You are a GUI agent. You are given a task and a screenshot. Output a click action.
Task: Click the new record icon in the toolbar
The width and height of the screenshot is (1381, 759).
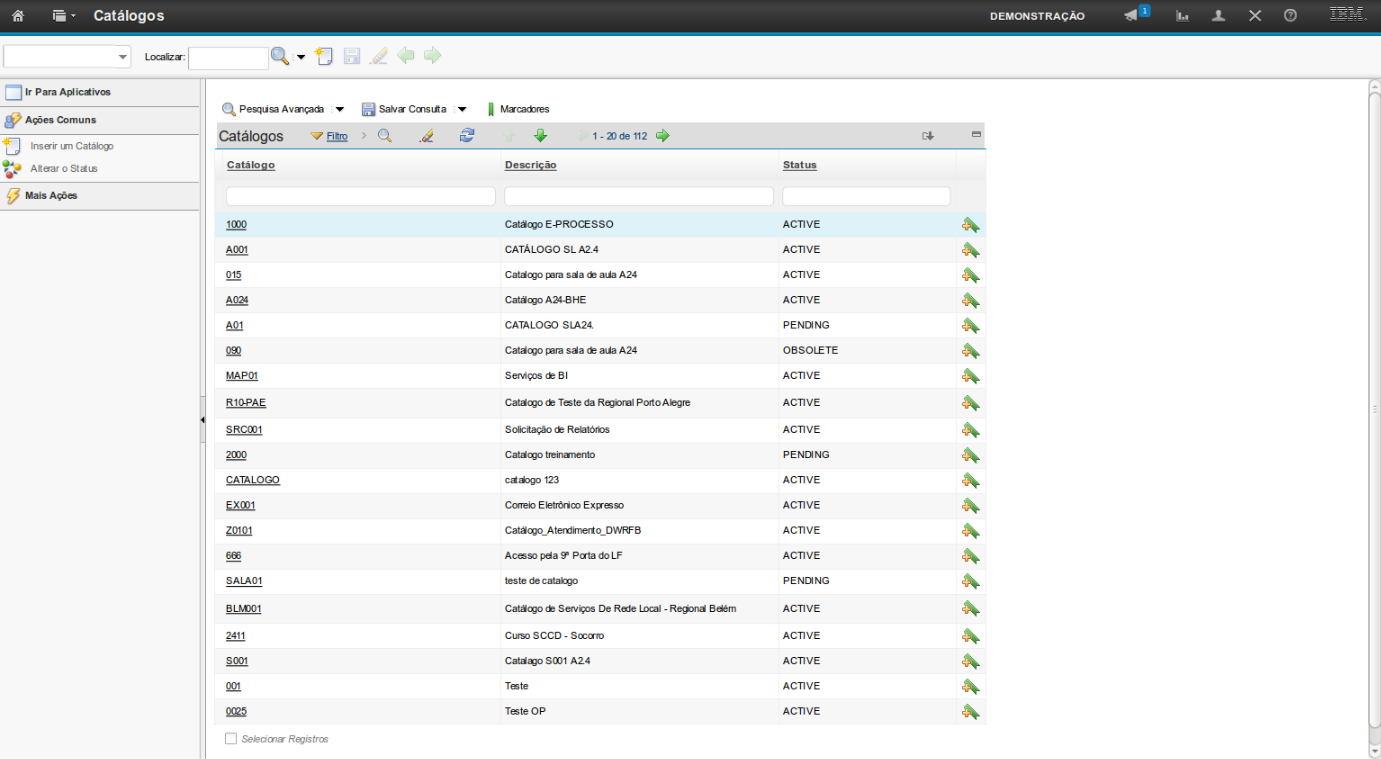tap(323, 56)
